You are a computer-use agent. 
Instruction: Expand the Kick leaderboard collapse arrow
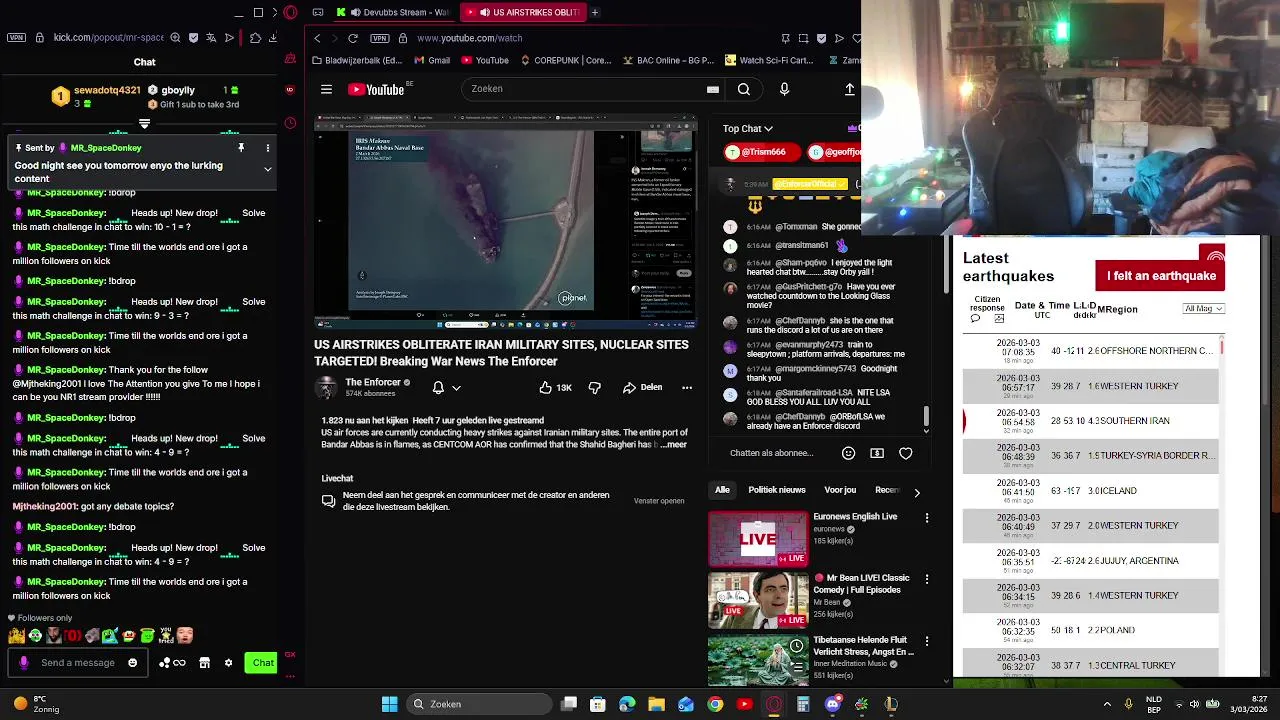point(144,124)
